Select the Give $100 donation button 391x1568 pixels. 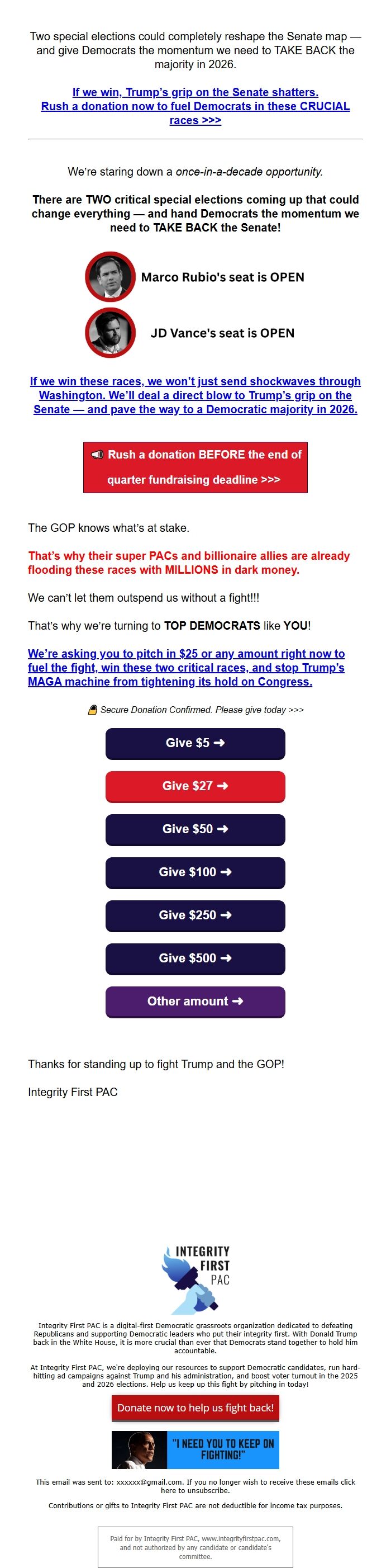[x=195, y=872]
